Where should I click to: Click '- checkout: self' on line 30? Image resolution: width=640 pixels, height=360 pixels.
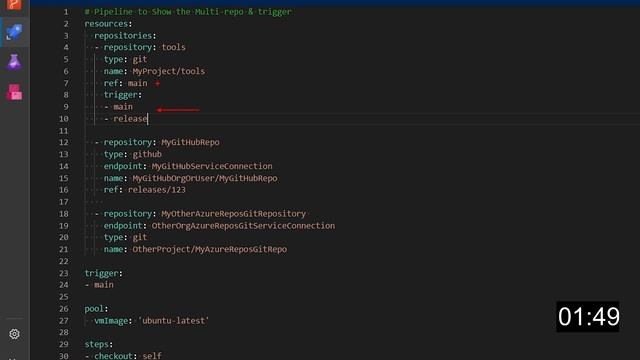tap(123, 356)
